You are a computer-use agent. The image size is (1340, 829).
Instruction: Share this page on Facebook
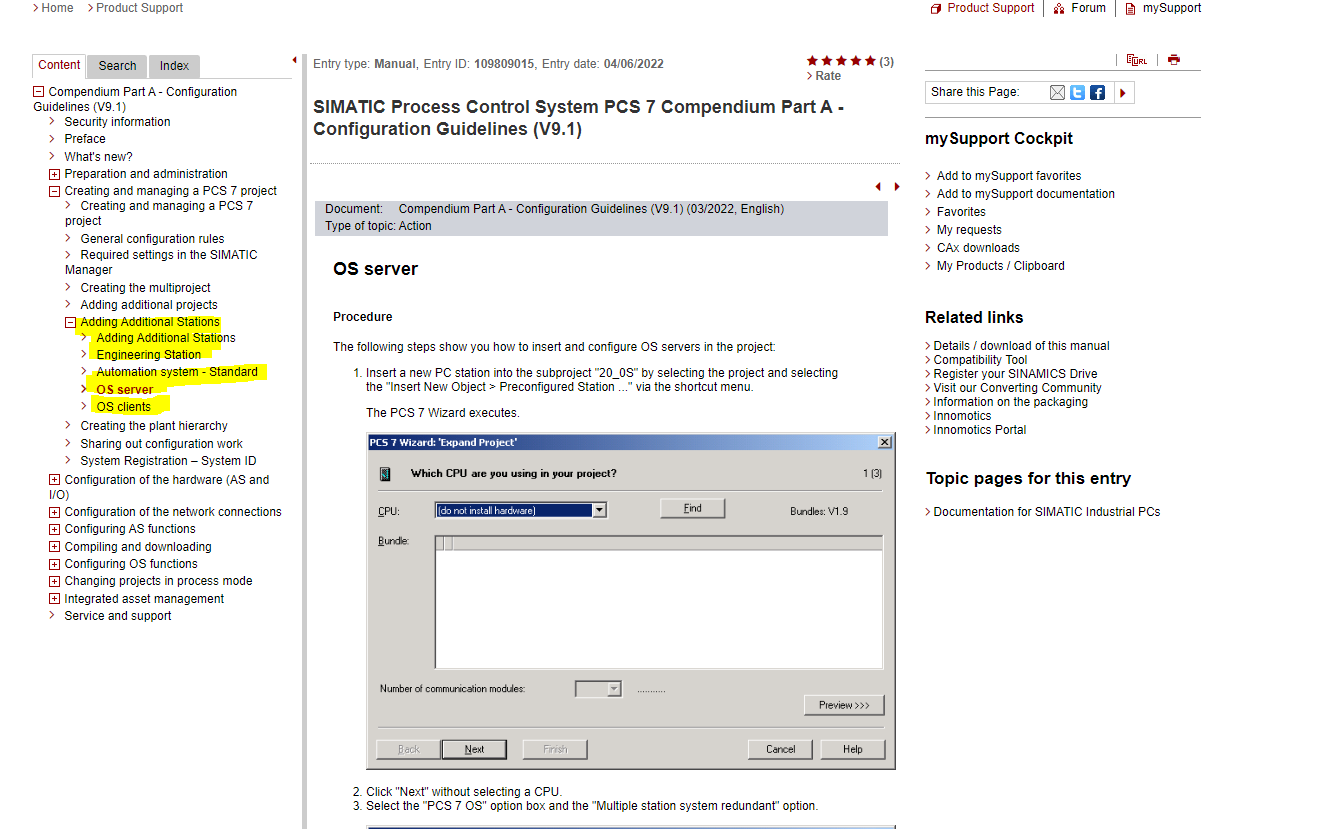(x=1097, y=93)
